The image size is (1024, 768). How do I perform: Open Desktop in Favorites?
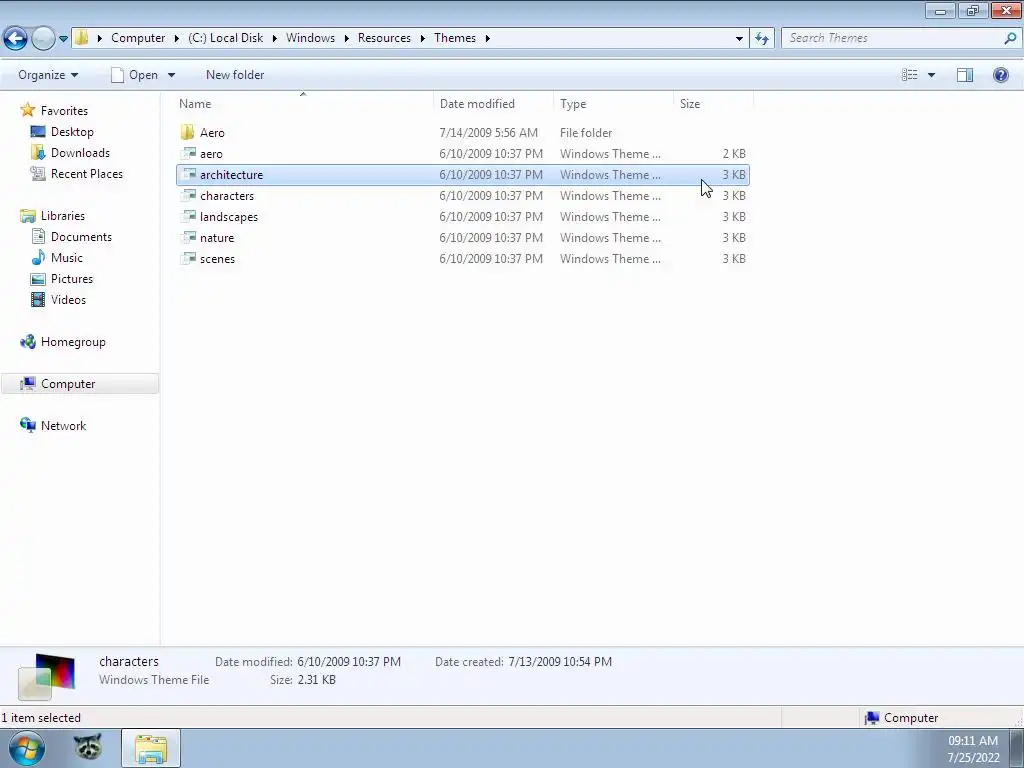[72, 131]
